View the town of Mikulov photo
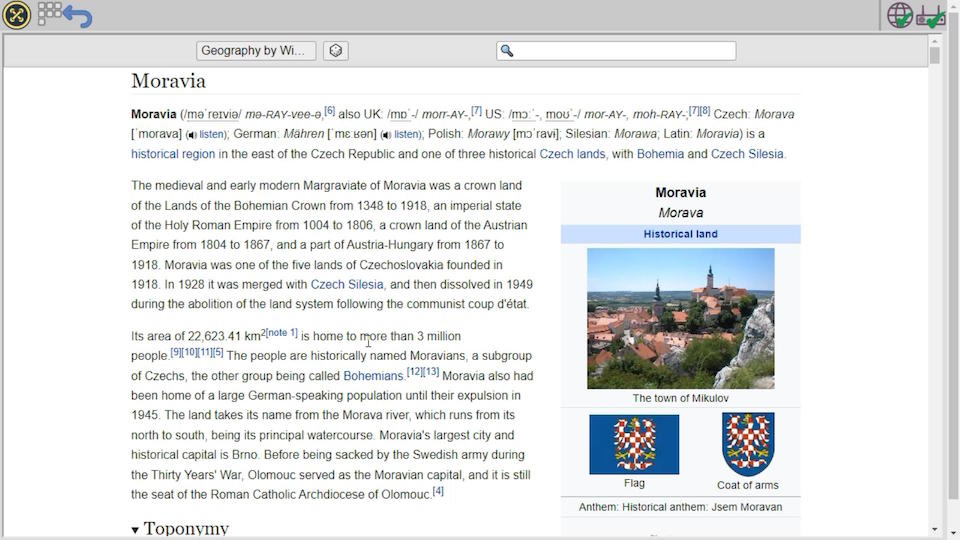This screenshot has height=540, width=960. (680, 318)
